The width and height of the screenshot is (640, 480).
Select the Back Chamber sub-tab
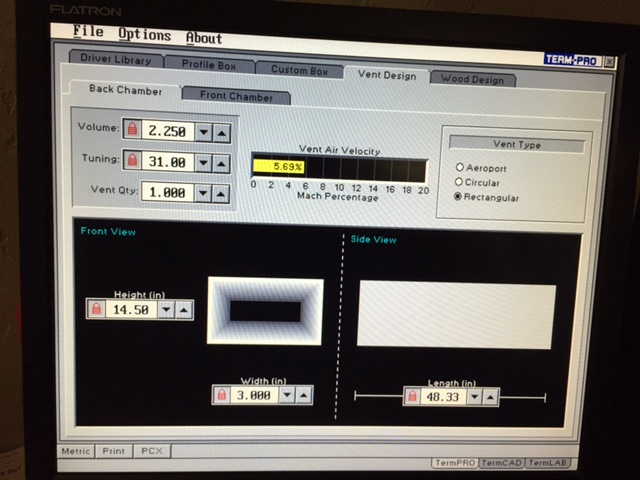[125, 90]
